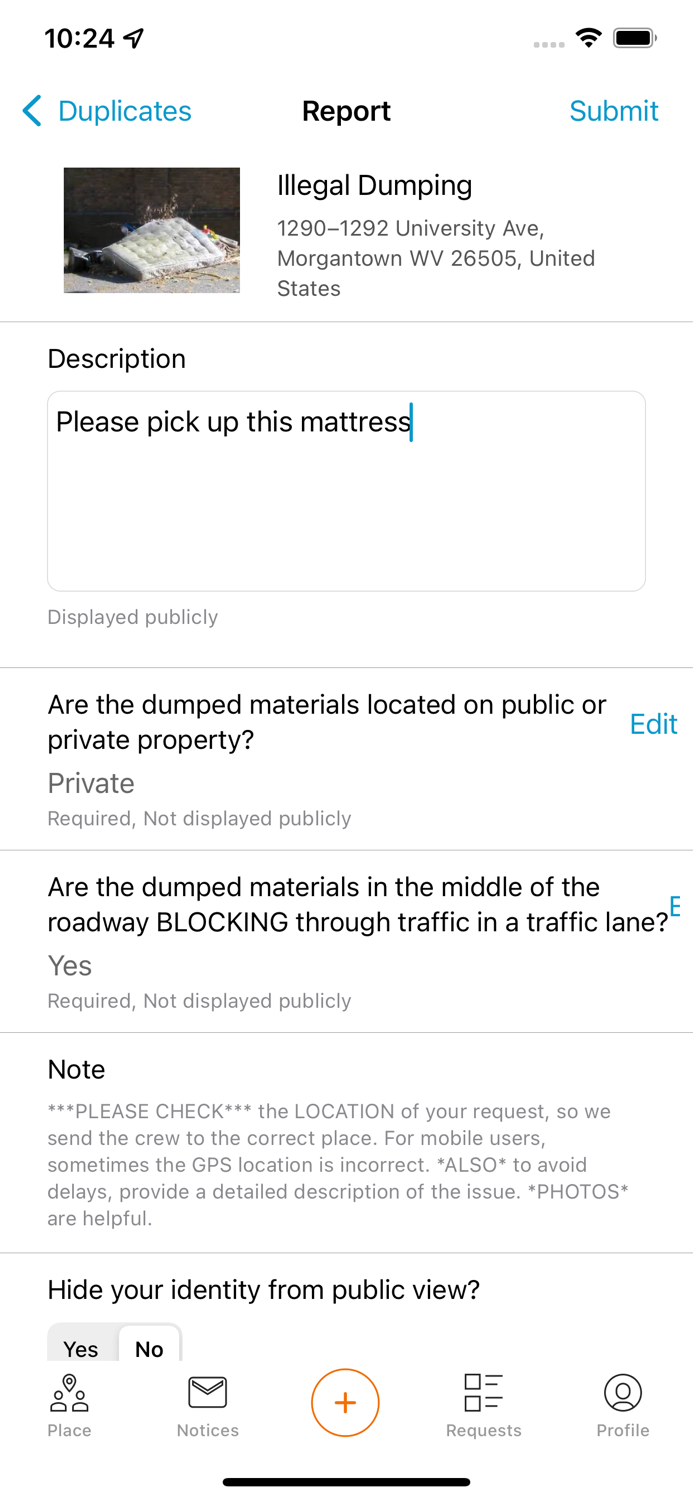Tap the back chevron arrow icon

point(32,111)
